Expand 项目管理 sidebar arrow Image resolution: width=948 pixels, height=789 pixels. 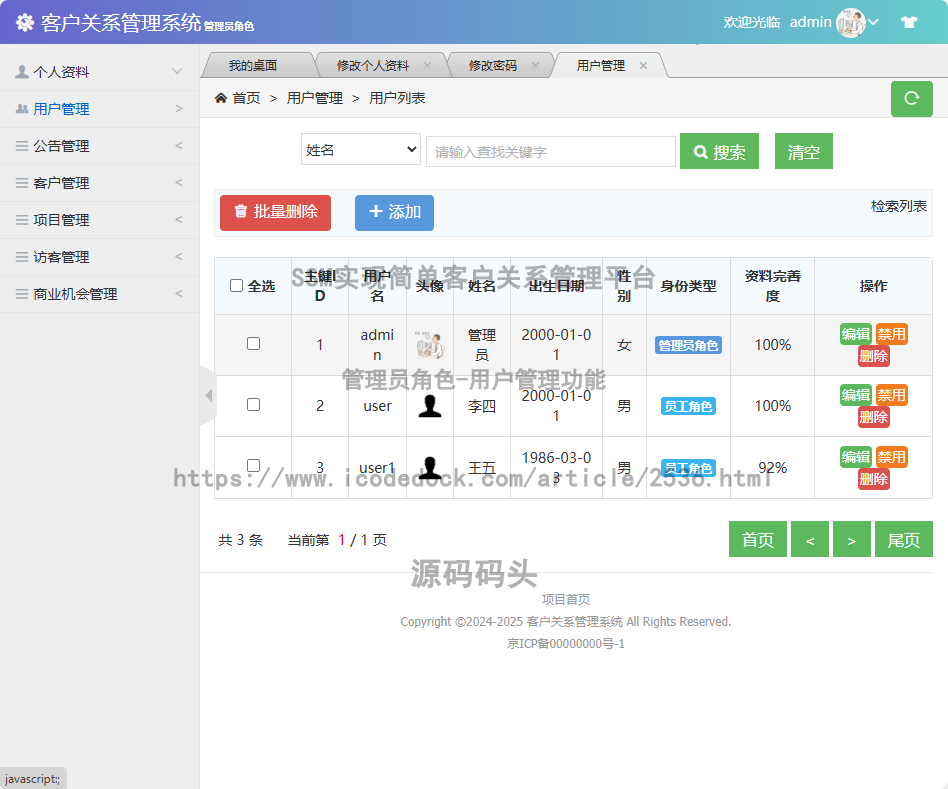[x=179, y=219]
